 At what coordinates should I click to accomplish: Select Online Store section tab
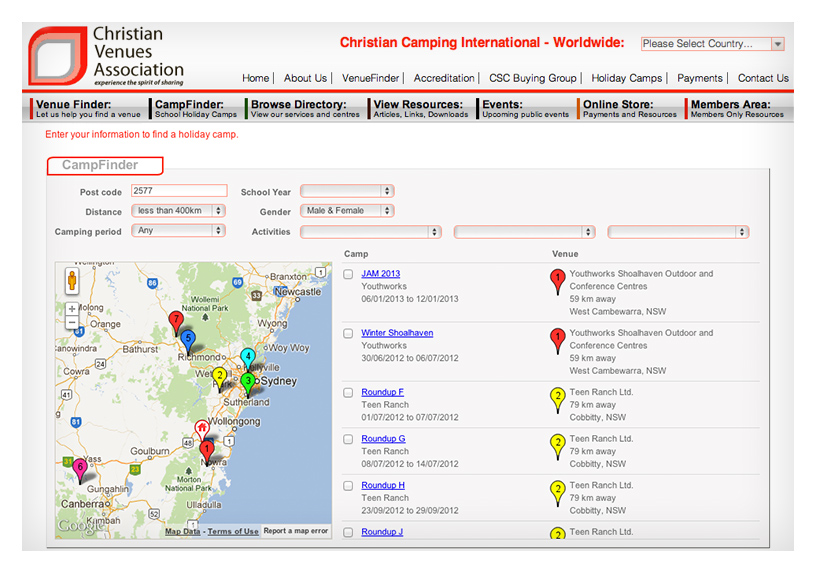(629, 109)
